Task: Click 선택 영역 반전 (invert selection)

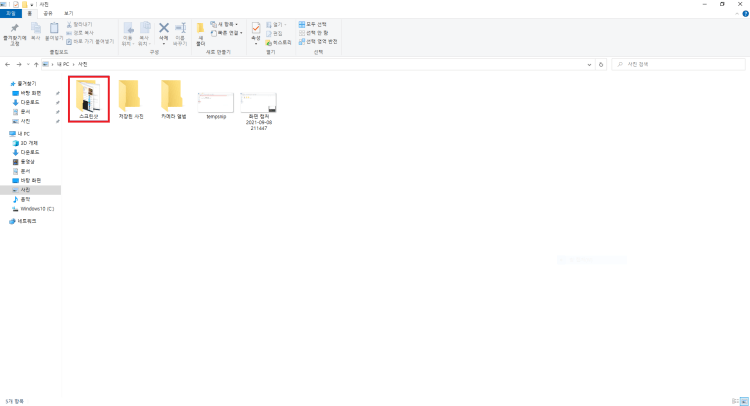Action: pos(318,42)
